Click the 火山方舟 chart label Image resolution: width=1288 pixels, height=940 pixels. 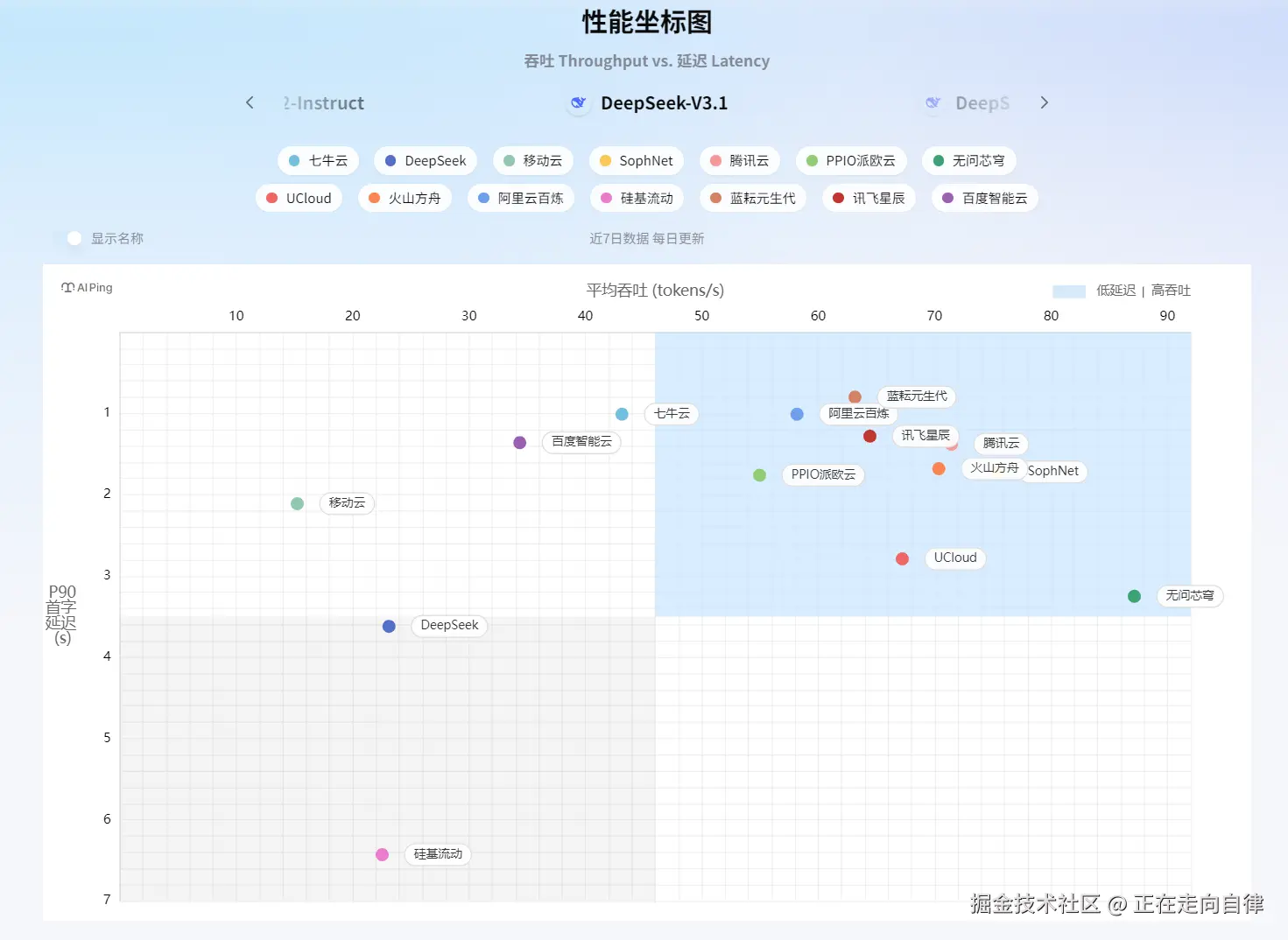994,468
